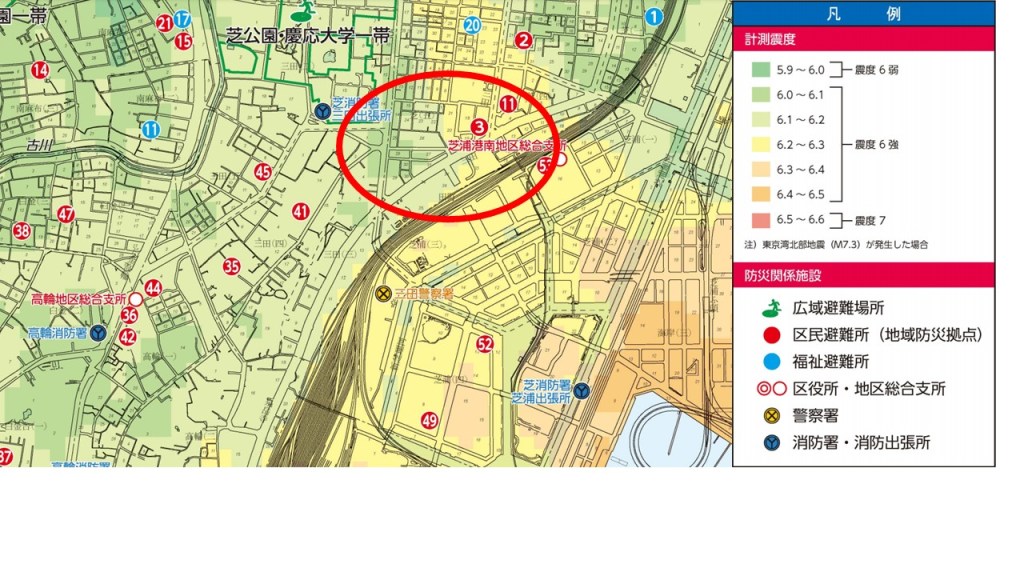Click the 高輪地区総合支所 office circle marker
The height and width of the screenshot is (576, 1024).
(x=135, y=298)
